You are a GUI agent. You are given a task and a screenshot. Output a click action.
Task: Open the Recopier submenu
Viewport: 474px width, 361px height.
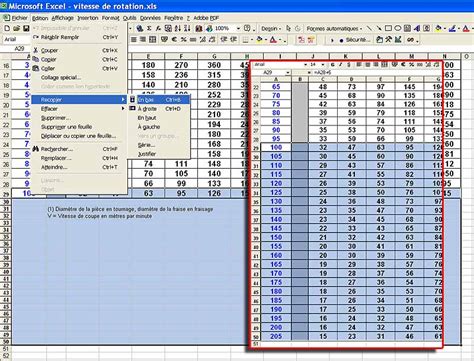tap(79, 99)
